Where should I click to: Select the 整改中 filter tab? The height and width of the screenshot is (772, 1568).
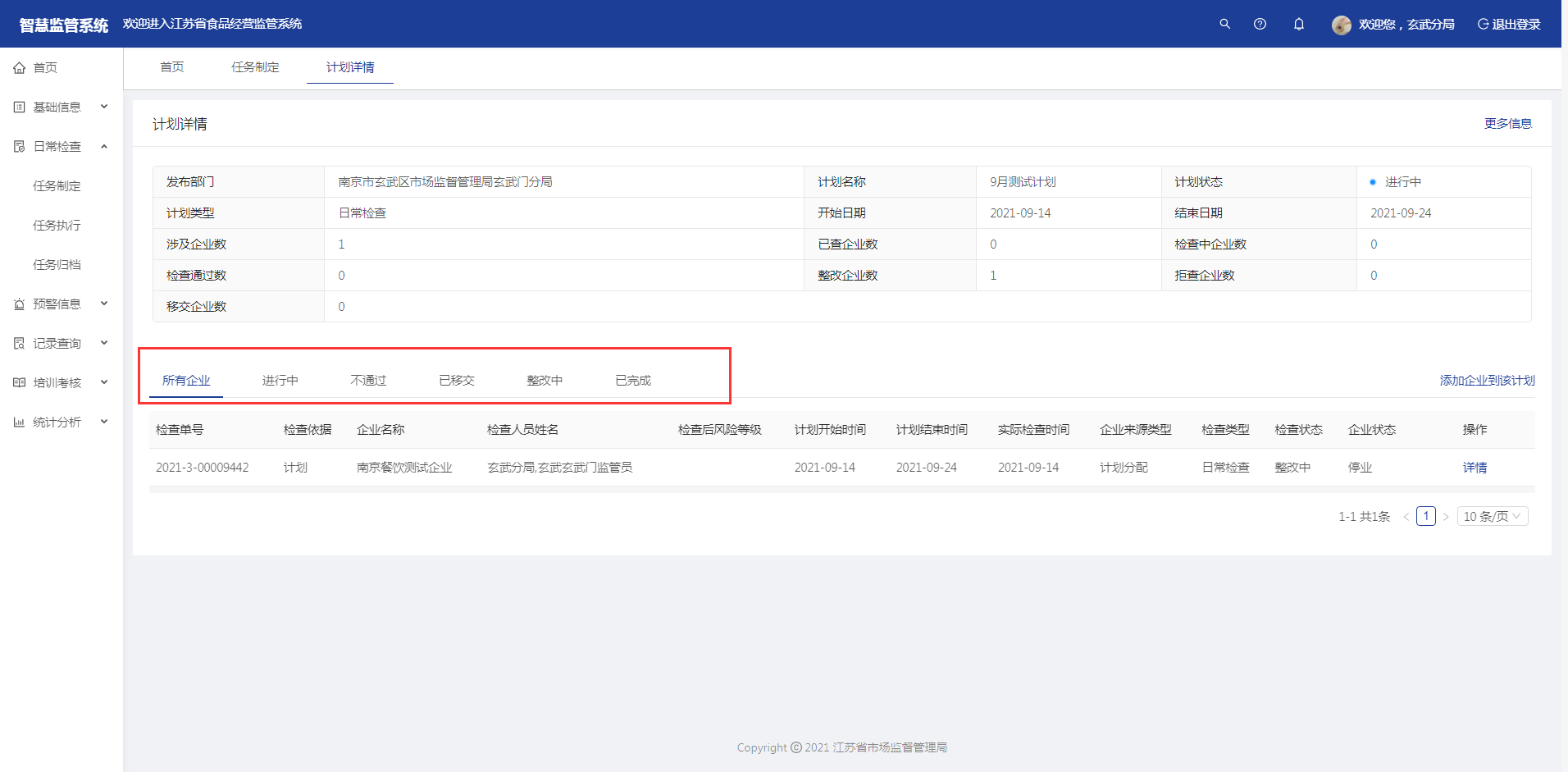(x=545, y=381)
